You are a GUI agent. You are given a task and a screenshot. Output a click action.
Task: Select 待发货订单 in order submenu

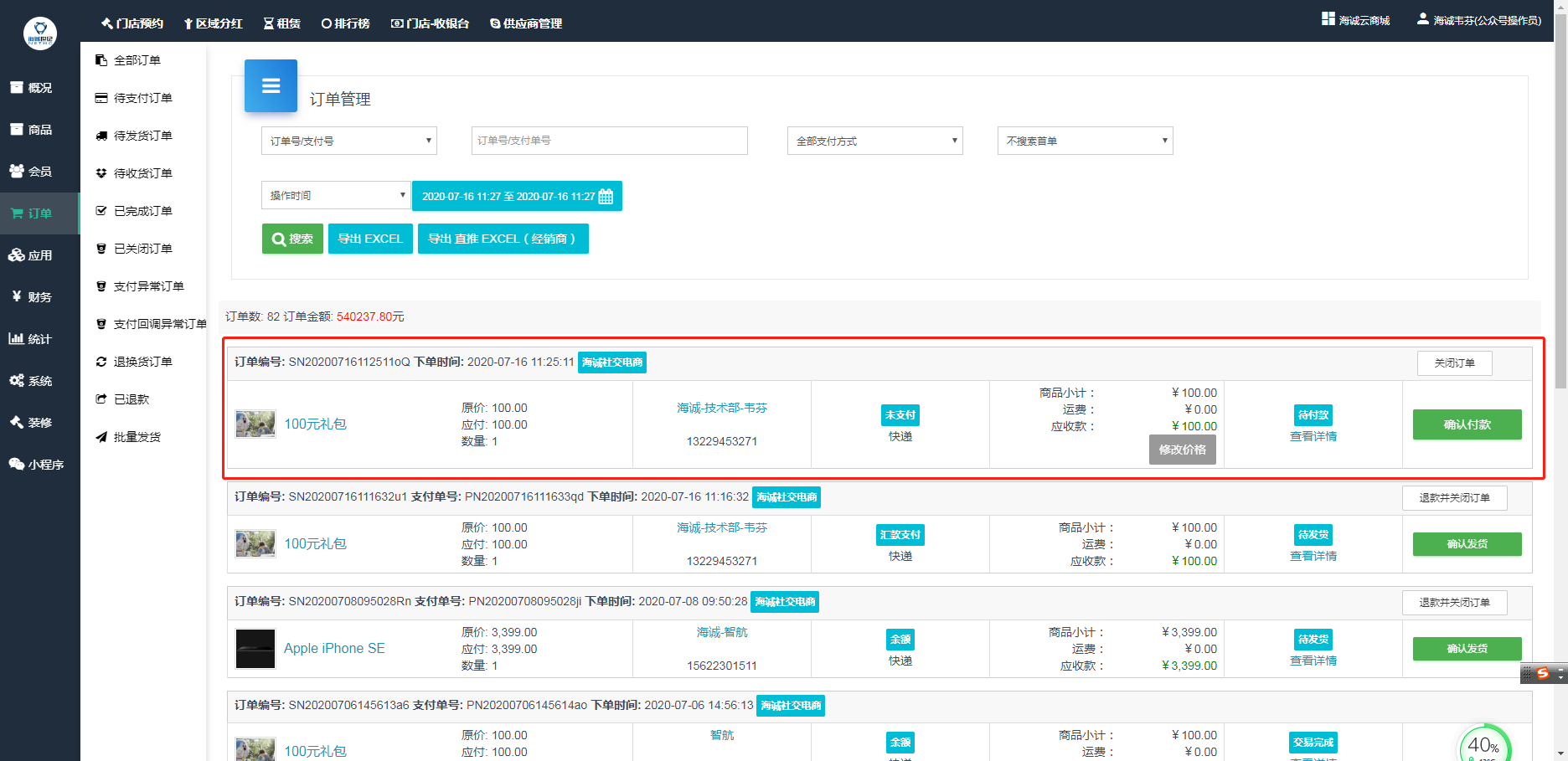pyautogui.click(x=142, y=136)
